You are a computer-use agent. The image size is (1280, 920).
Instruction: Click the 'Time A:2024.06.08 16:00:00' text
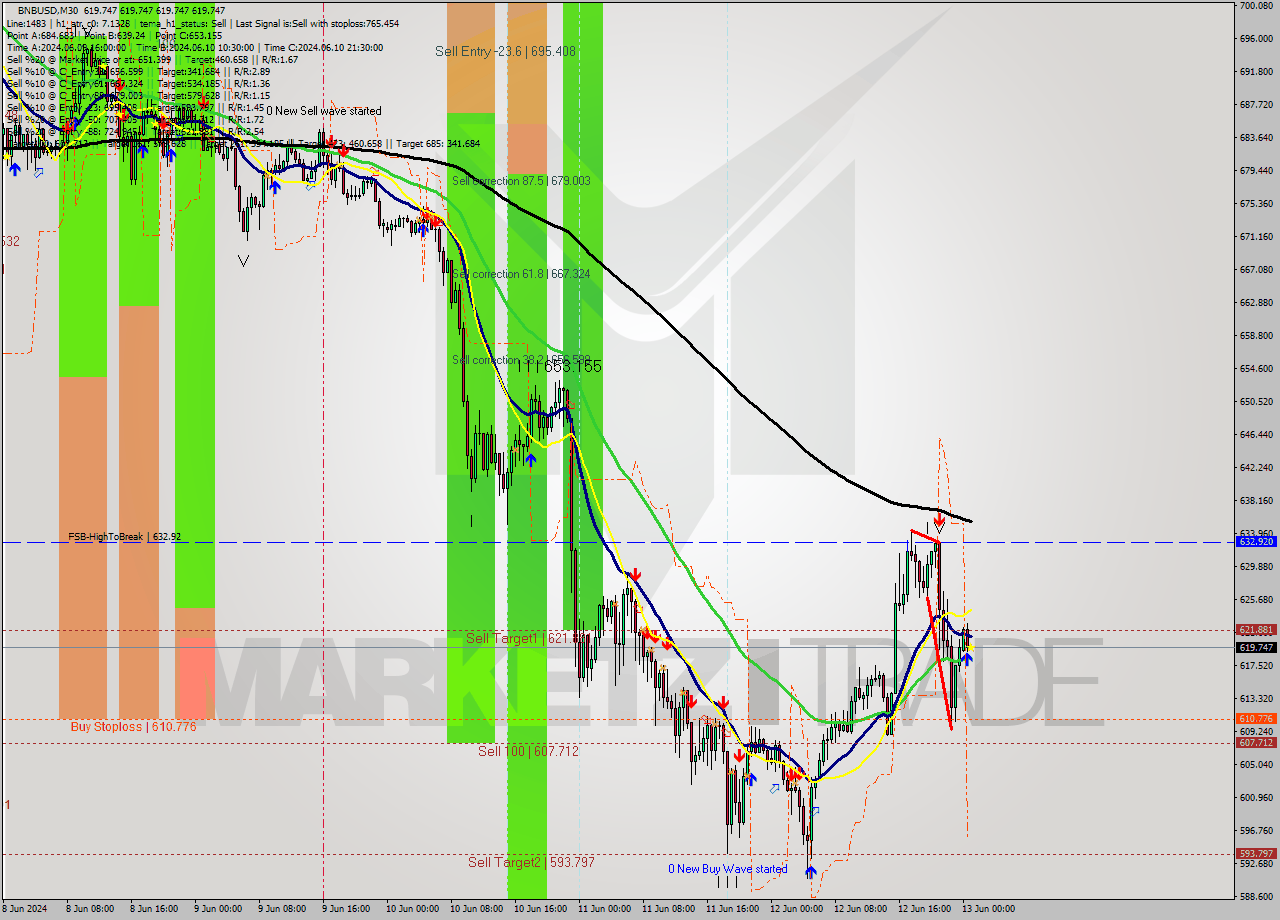coord(66,47)
